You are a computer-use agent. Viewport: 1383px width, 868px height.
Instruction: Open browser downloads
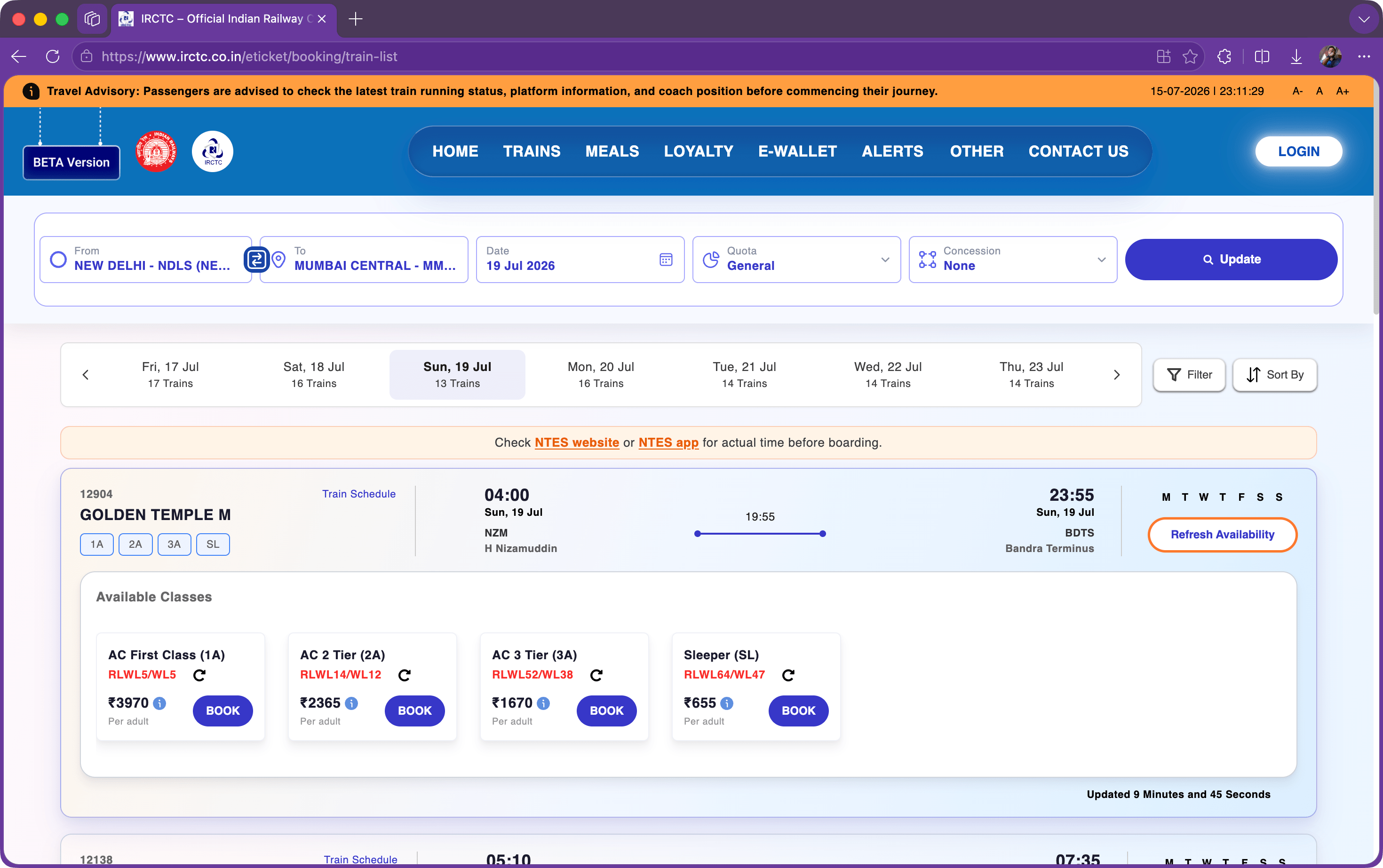point(1296,56)
